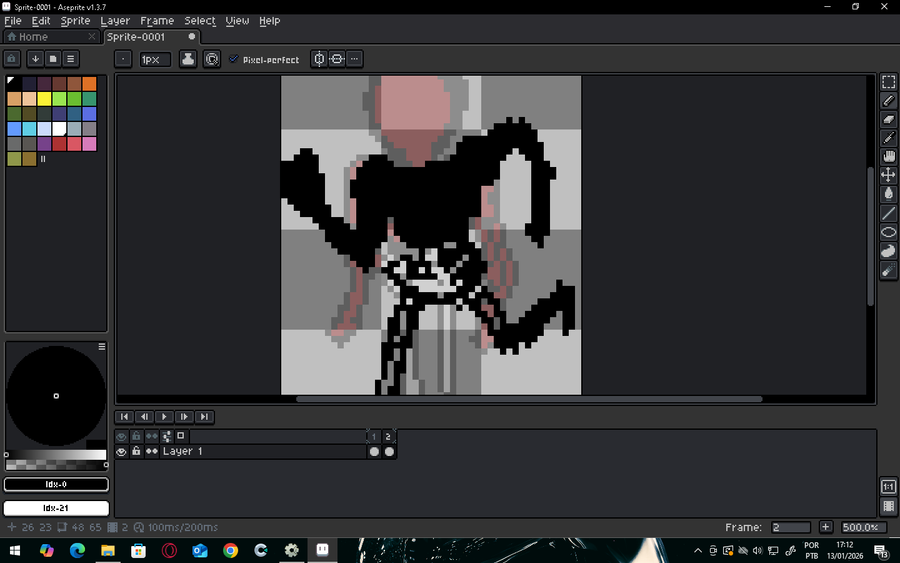
Task: Select the Spray tool
Action: point(888,270)
